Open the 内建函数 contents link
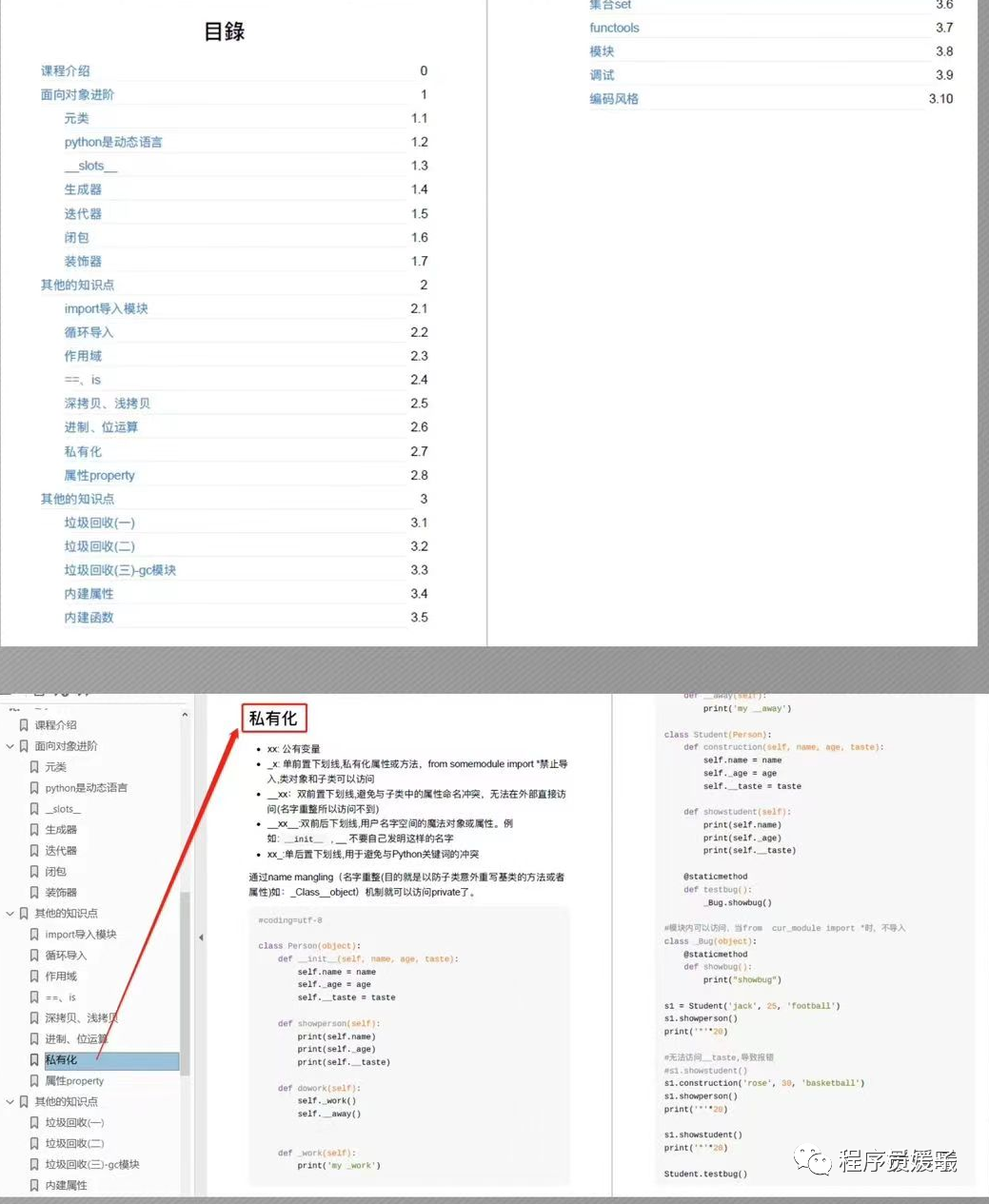989x1204 pixels. point(89,618)
